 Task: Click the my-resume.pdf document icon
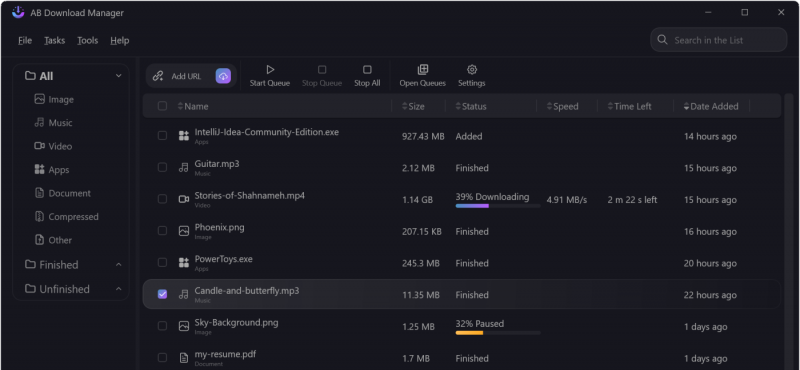pos(183,358)
